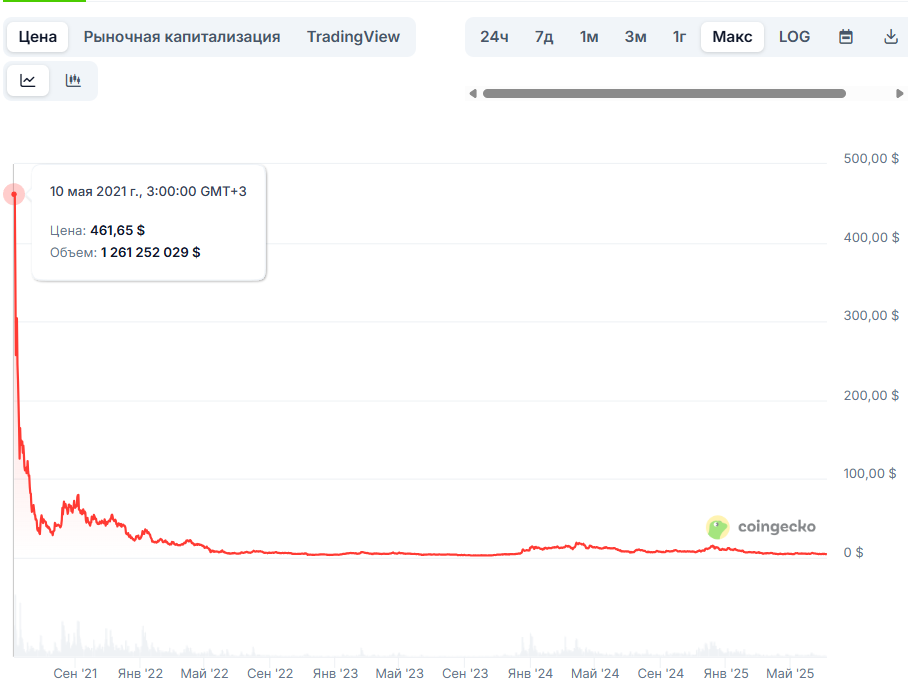Screen dimensions: 910x697
Task: Click tooltip date 10 мая 2021 г.
Action: click(x=95, y=192)
